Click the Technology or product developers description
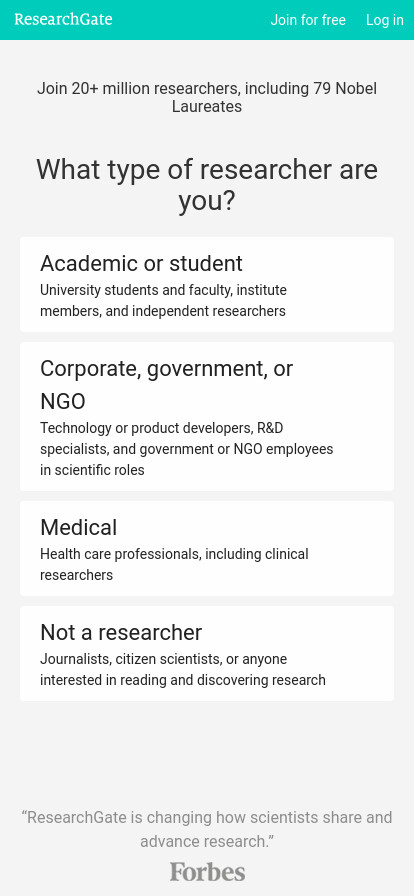 (186, 449)
